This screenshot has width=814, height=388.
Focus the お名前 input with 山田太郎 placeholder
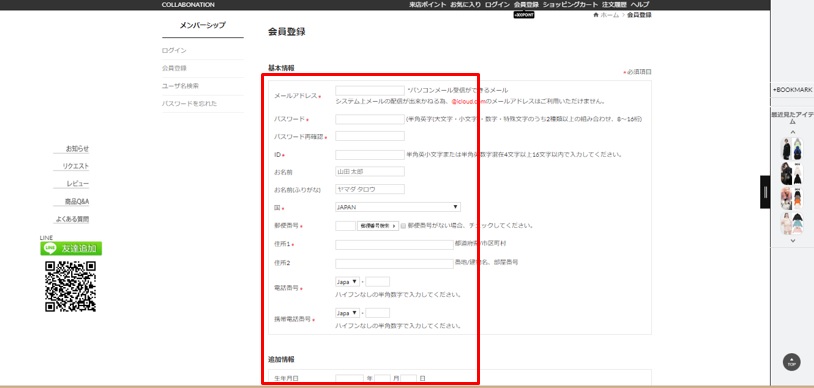tap(370, 171)
